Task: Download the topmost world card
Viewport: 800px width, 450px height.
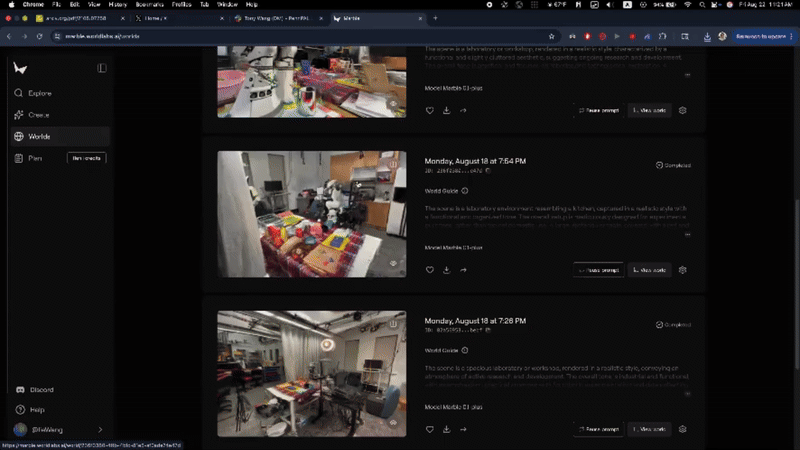Action: point(446,110)
